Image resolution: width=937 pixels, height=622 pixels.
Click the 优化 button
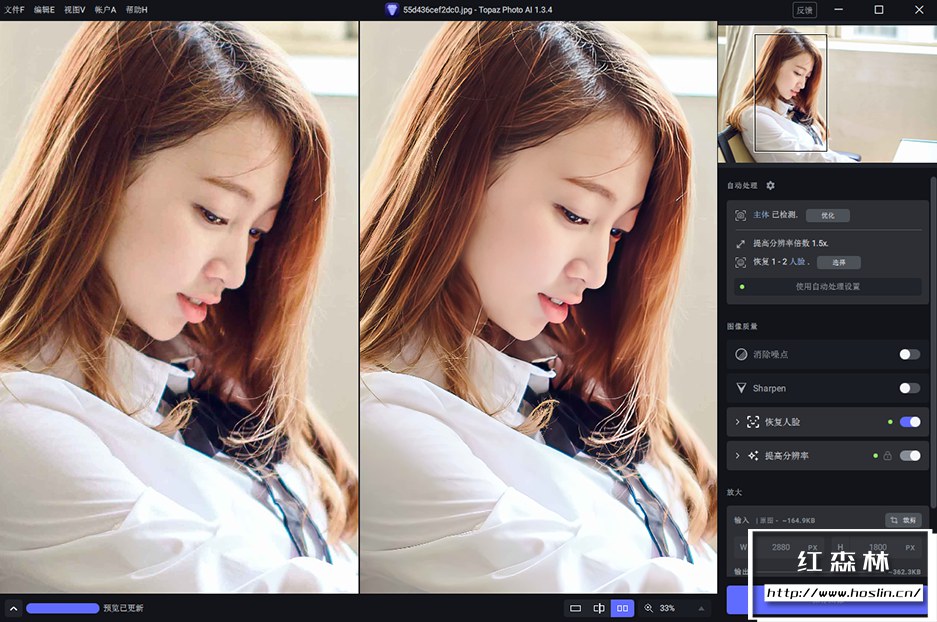[x=828, y=215]
